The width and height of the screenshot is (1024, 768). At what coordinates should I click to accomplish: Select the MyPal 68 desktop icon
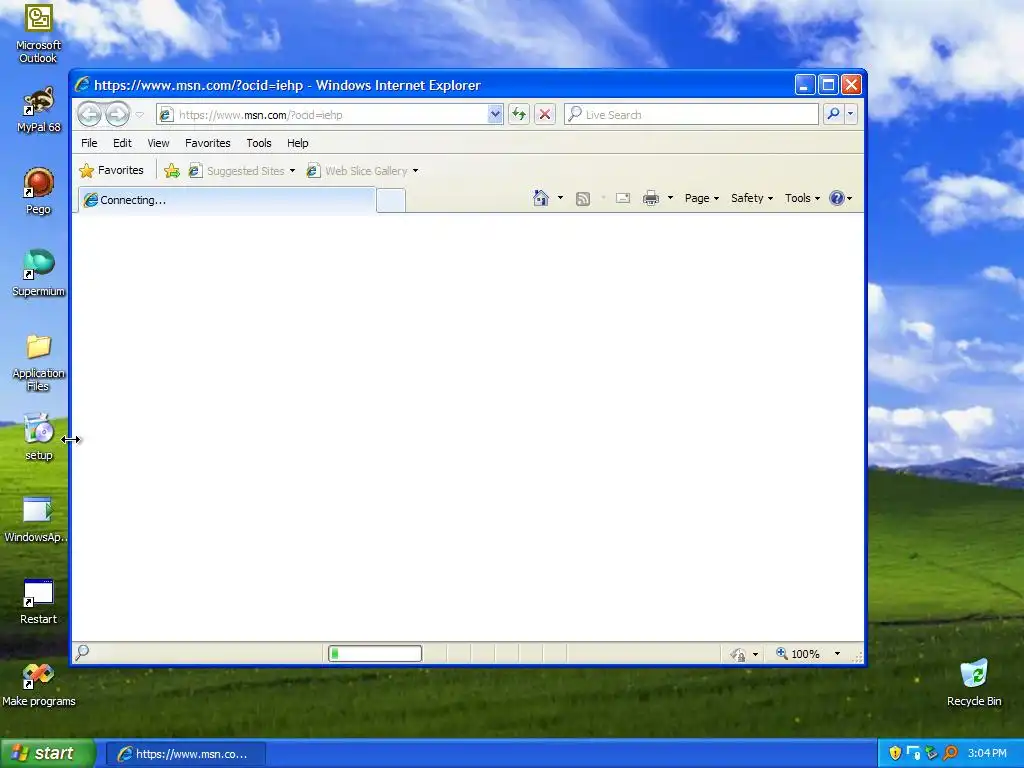pos(39,110)
